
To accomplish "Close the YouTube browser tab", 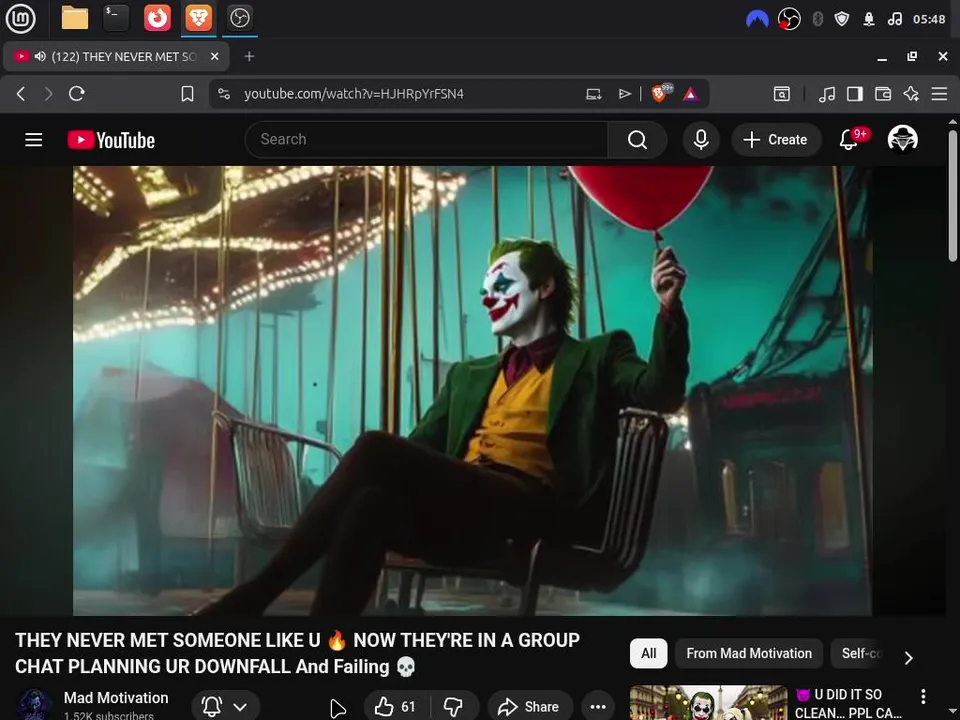I will tap(215, 56).
